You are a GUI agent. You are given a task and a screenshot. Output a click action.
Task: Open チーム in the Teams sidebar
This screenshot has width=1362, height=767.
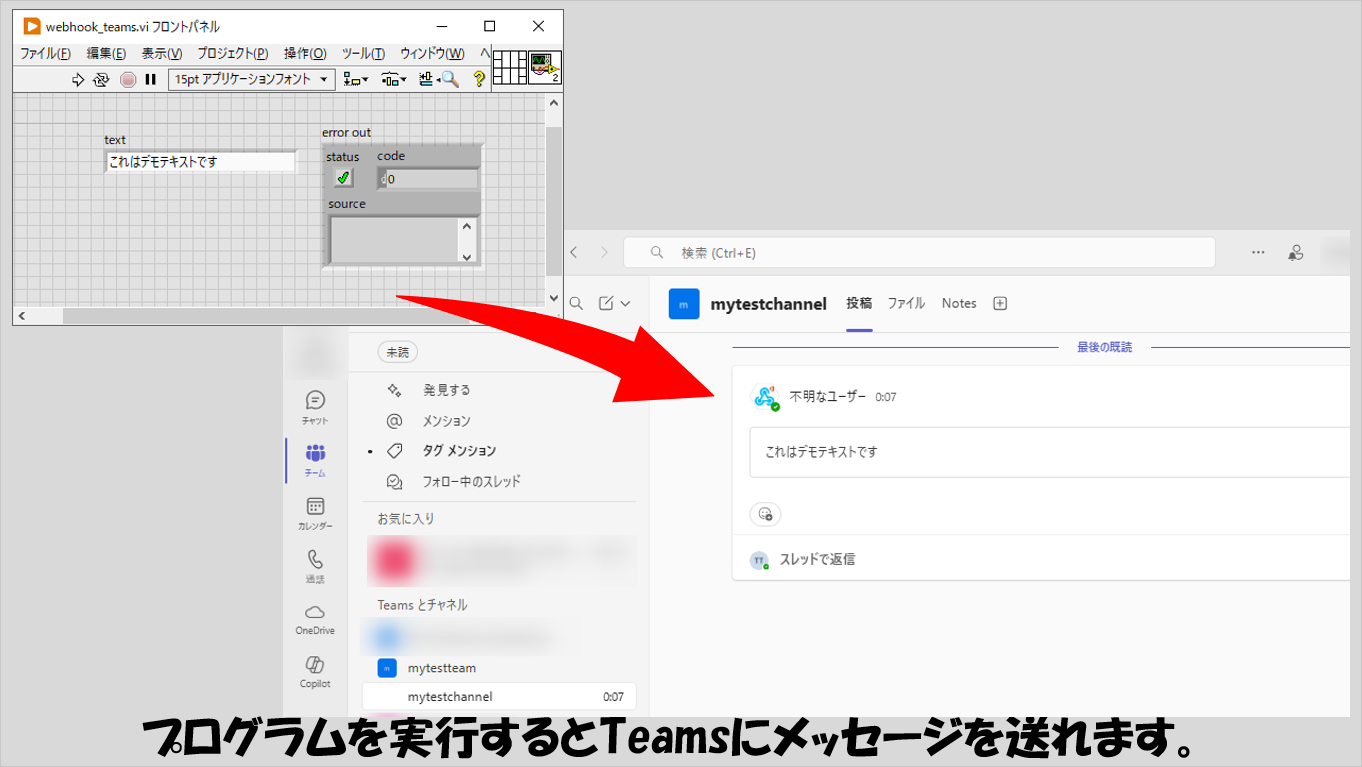pos(315,460)
